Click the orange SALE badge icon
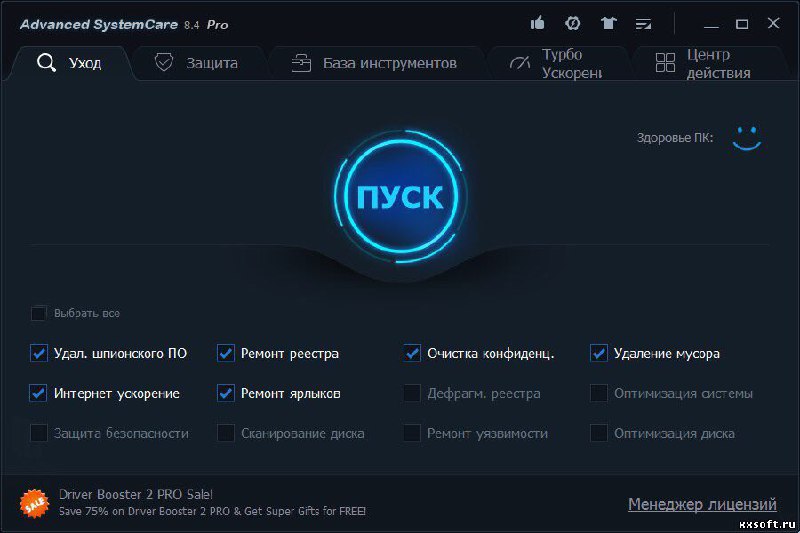Screen dimensions: 800x533 click(34, 503)
